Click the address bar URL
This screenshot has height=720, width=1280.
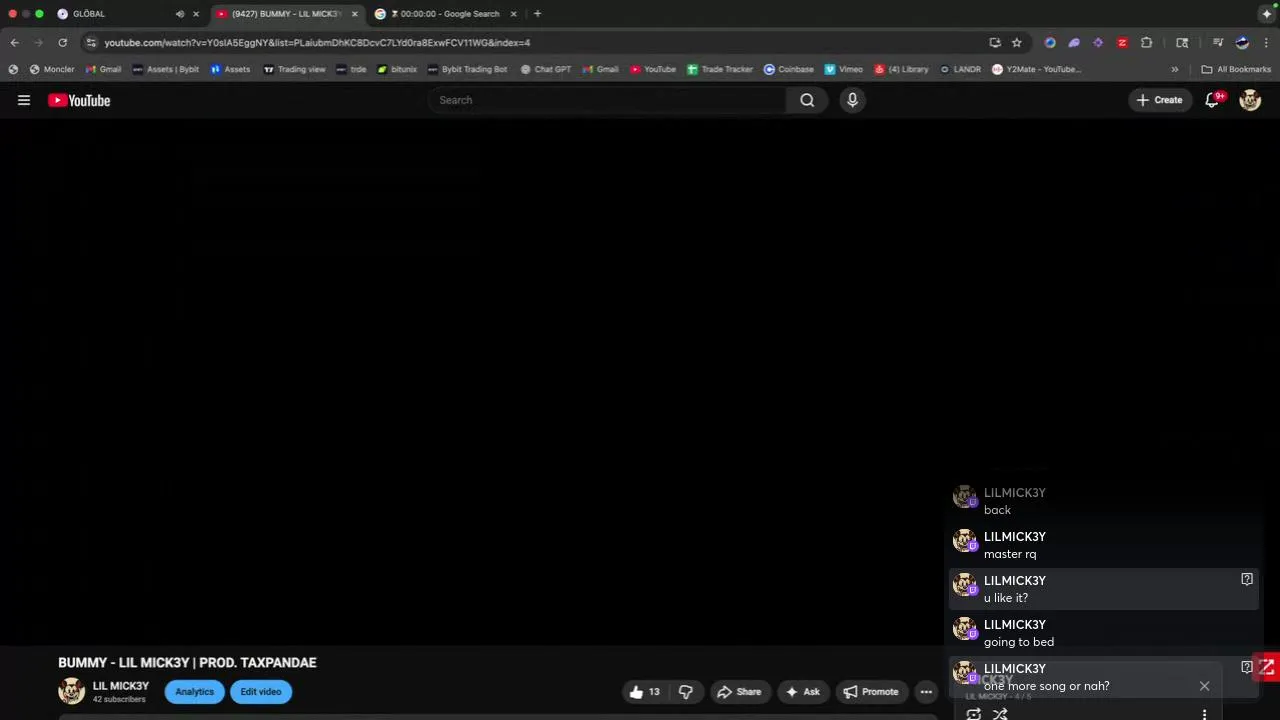pos(317,43)
